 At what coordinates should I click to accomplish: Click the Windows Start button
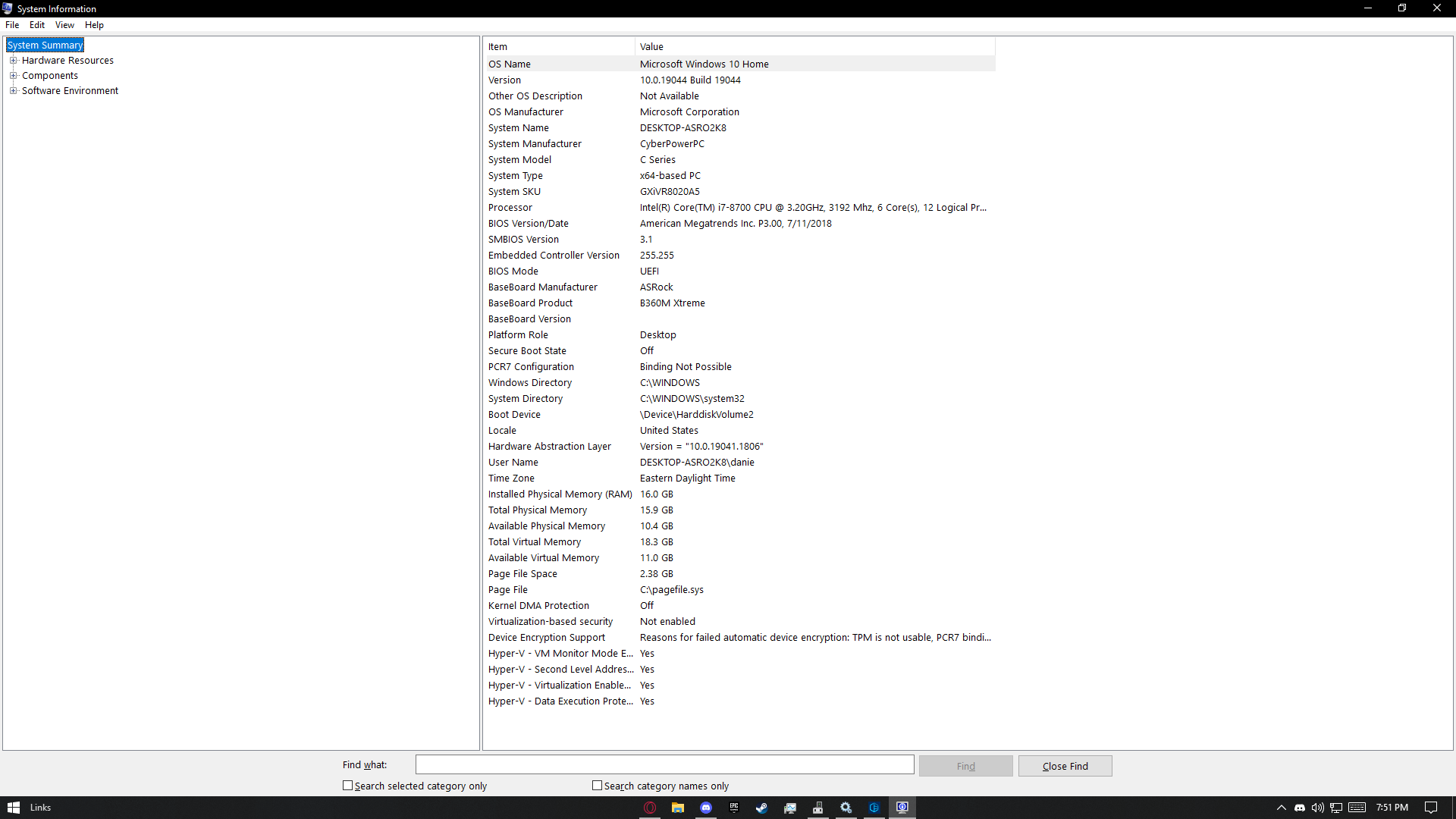pyautogui.click(x=14, y=808)
